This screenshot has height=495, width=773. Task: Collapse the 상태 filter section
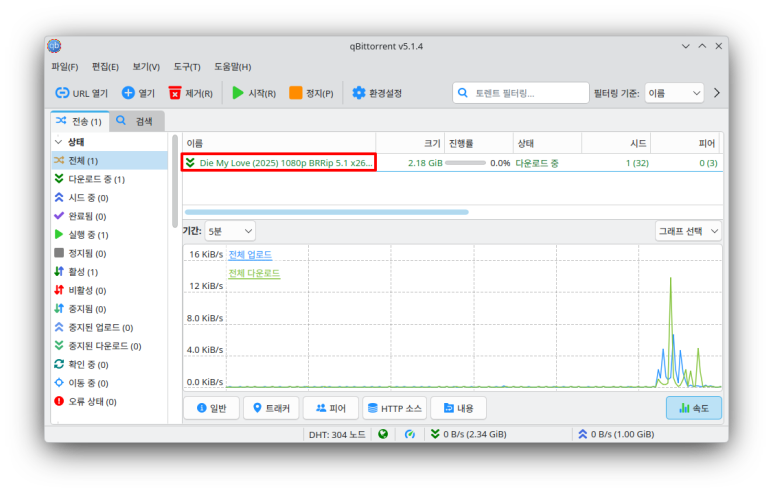click(59, 142)
